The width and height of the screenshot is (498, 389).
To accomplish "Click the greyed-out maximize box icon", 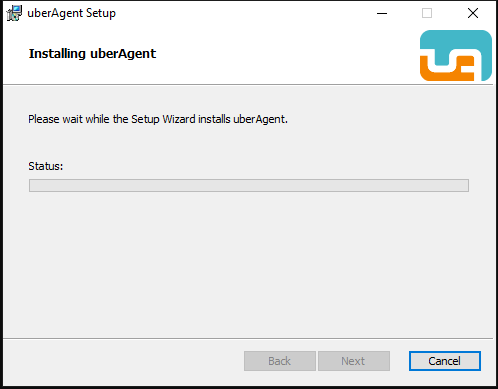I will click(427, 13).
